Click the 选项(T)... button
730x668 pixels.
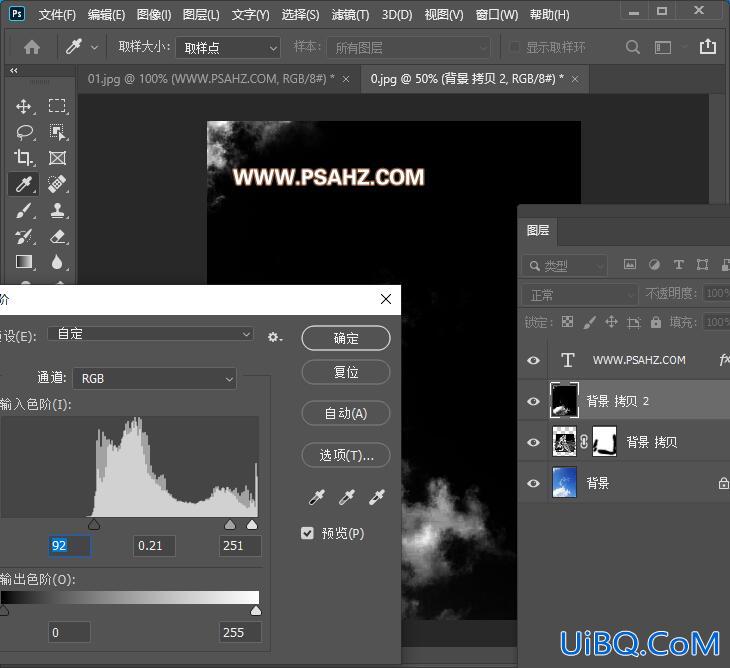(346, 455)
